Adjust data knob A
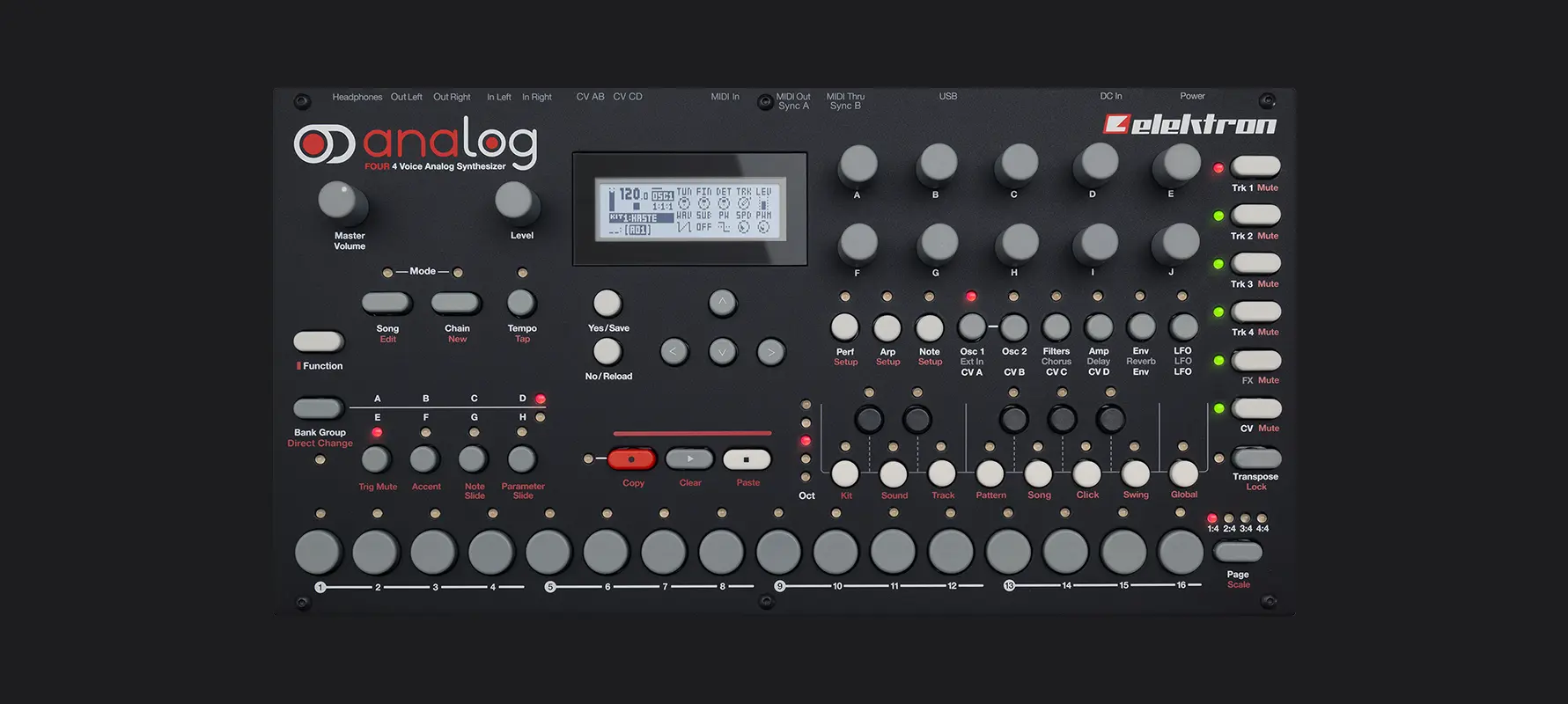This screenshot has height=704, width=1568. pos(858,164)
